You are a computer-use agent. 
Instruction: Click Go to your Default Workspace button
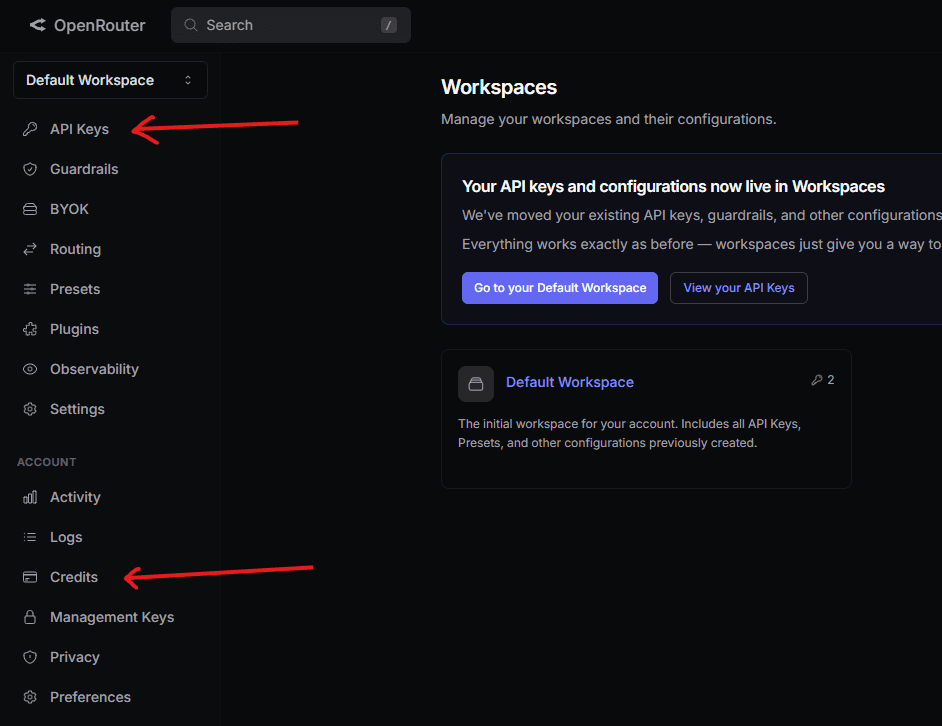tap(560, 288)
